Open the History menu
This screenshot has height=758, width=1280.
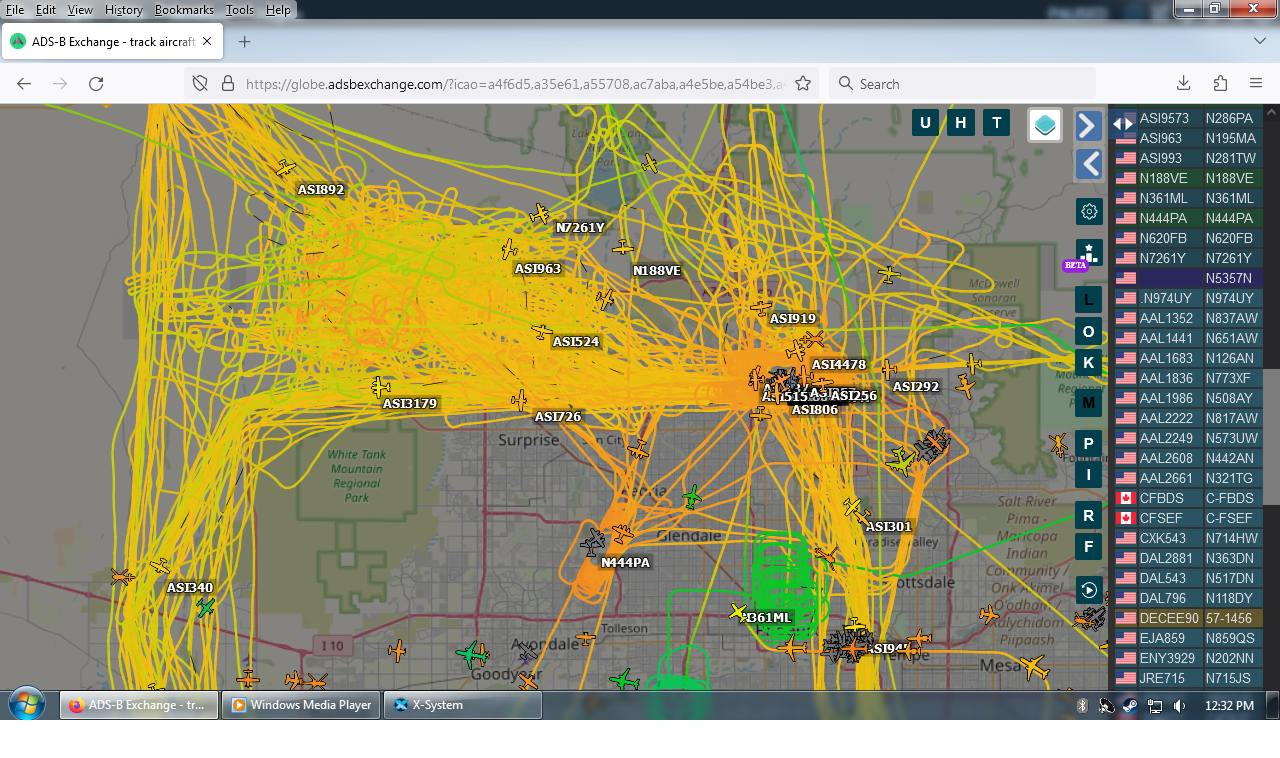click(x=124, y=10)
